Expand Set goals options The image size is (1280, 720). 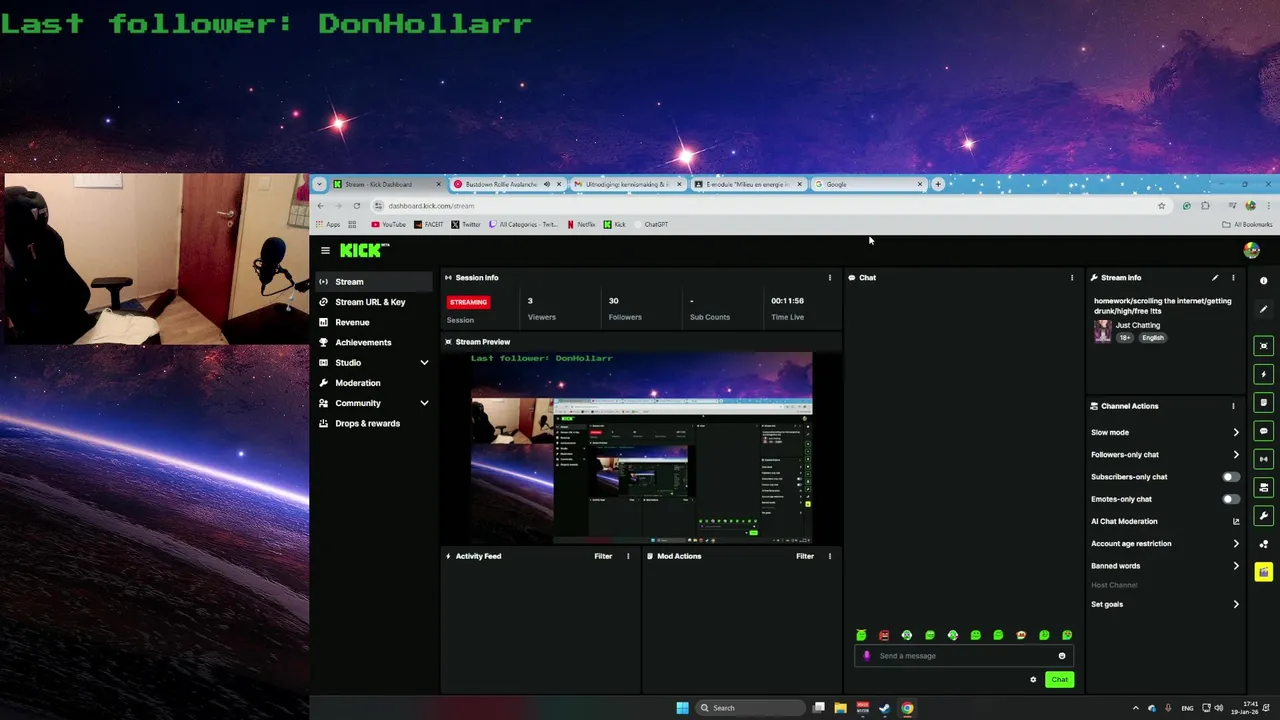(1236, 604)
